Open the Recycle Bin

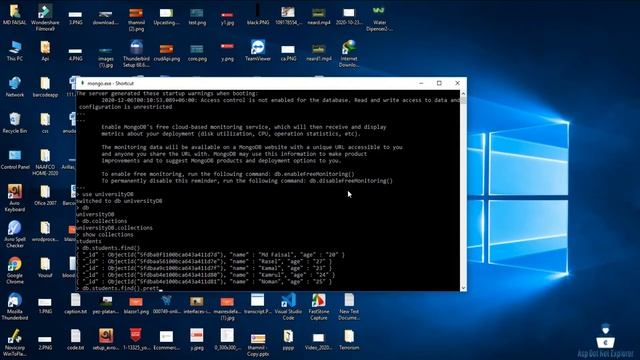[15, 122]
